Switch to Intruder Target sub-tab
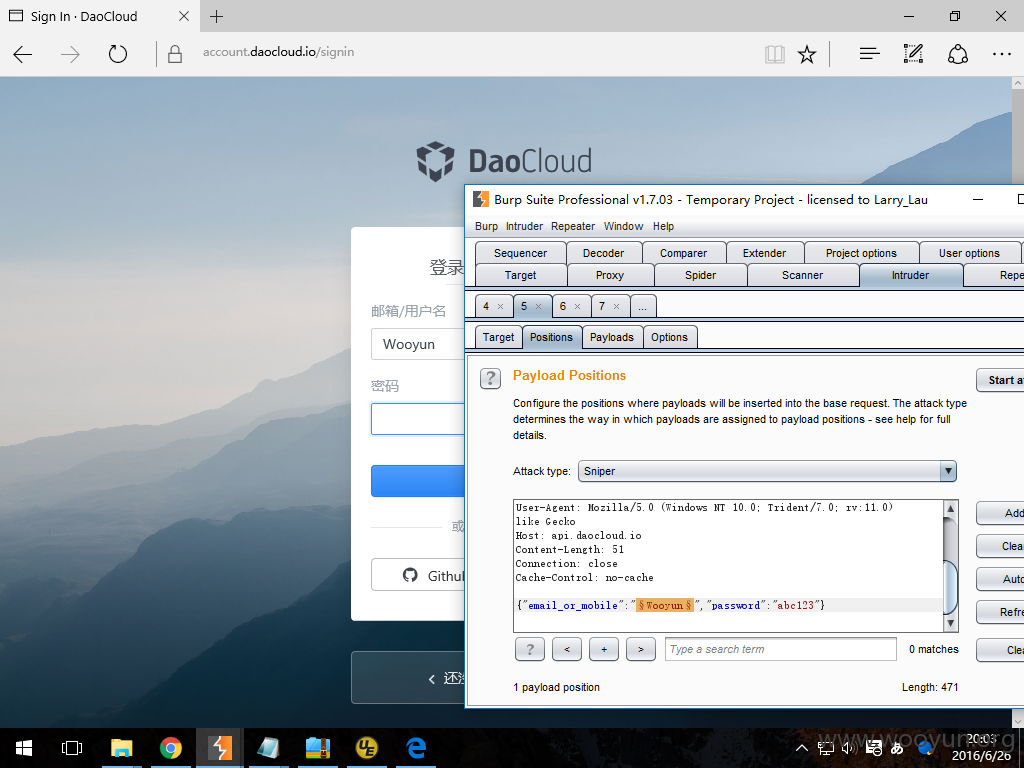This screenshot has width=1024, height=768. pos(498,337)
